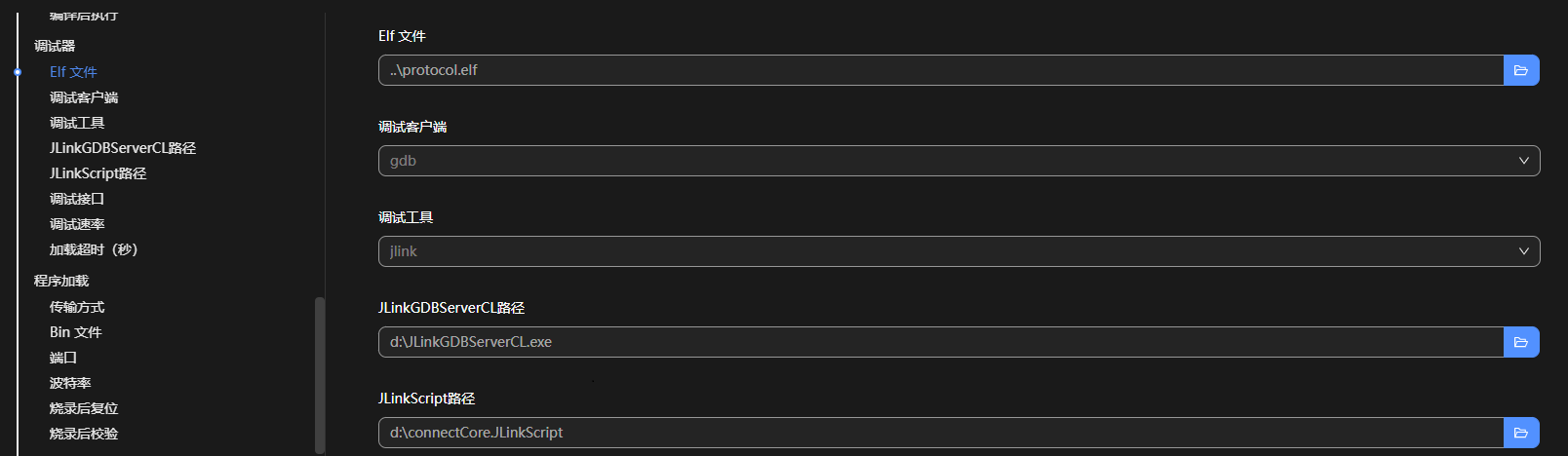The height and width of the screenshot is (456, 1568).
Task: Click the connectCore.JLinkScript path field
Action: click(940, 433)
